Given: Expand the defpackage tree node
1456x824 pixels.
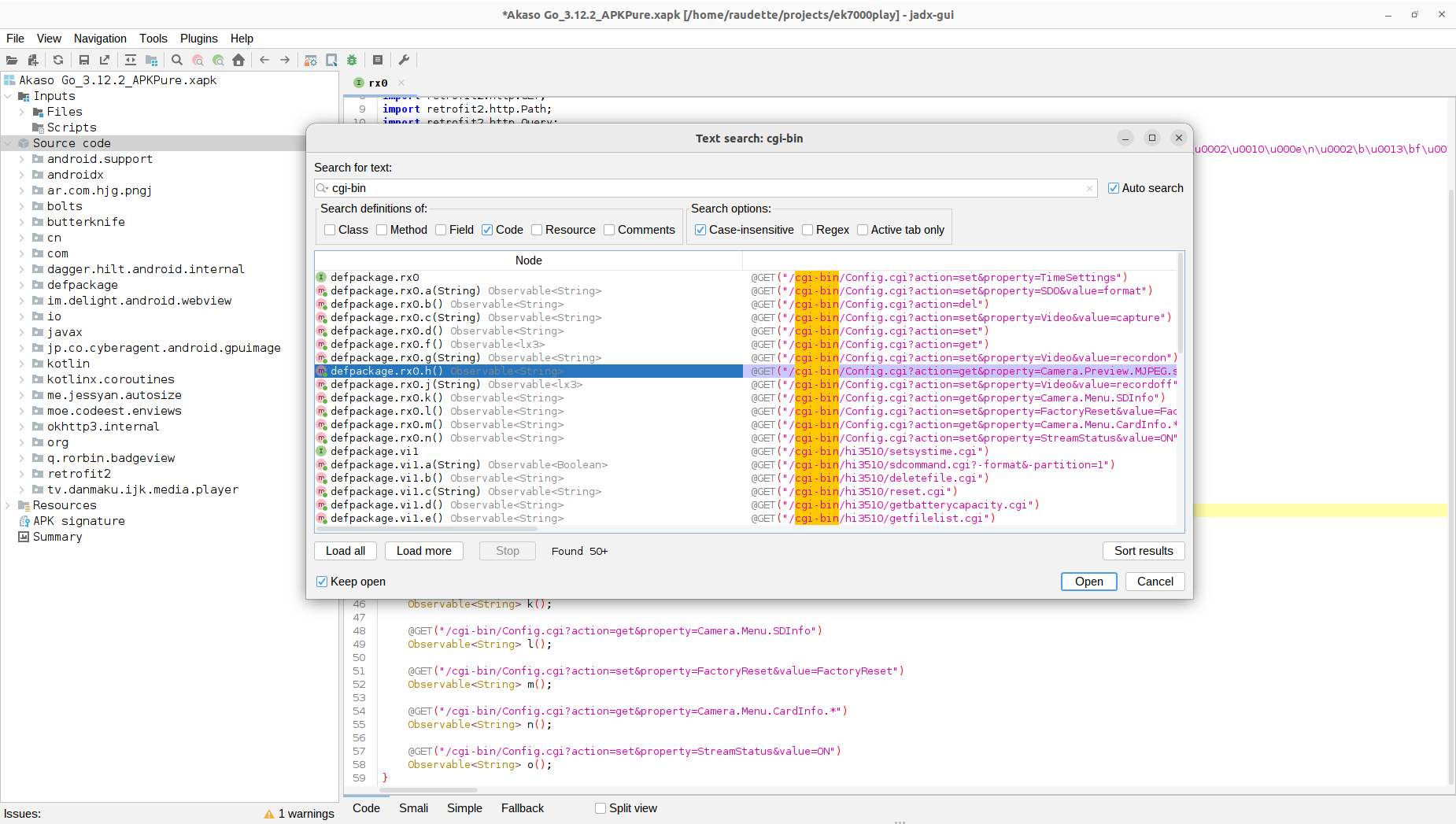Looking at the screenshot, I should click(x=22, y=285).
